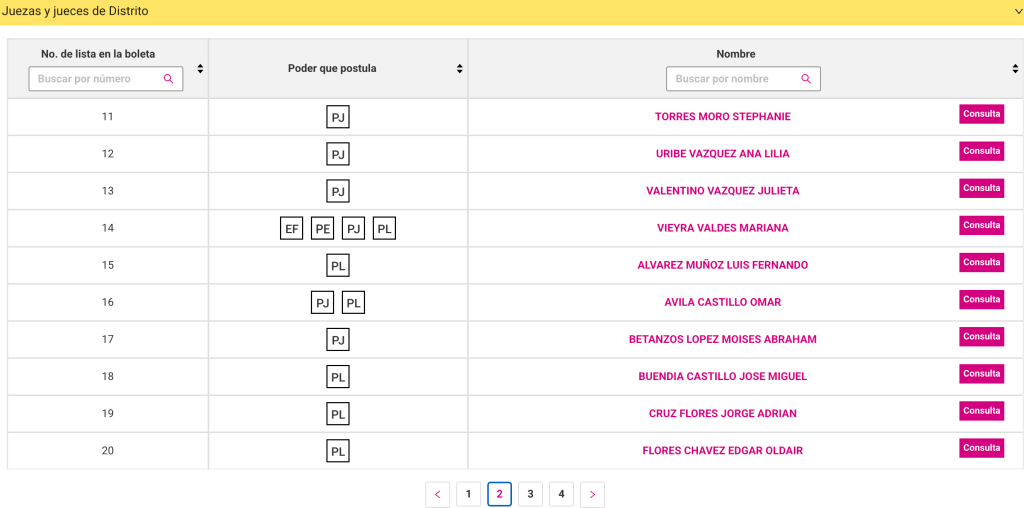
Task: Go to the previous page arrow
Action: pos(437,494)
